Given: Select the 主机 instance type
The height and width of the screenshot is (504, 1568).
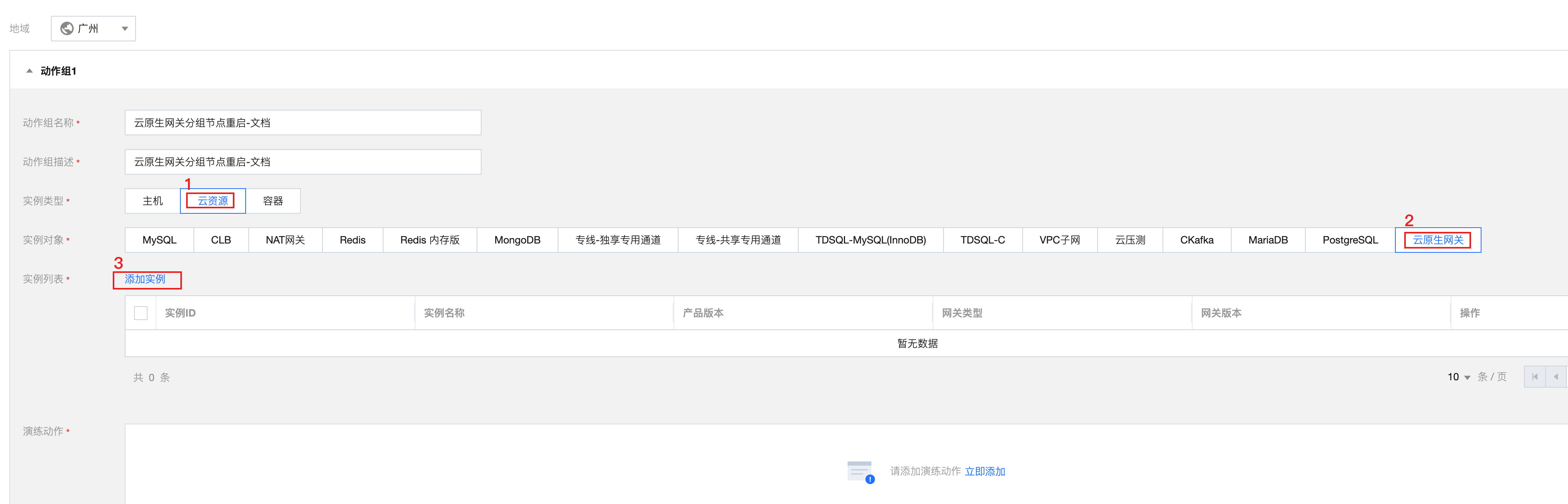Looking at the screenshot, I should coord(152,201).
